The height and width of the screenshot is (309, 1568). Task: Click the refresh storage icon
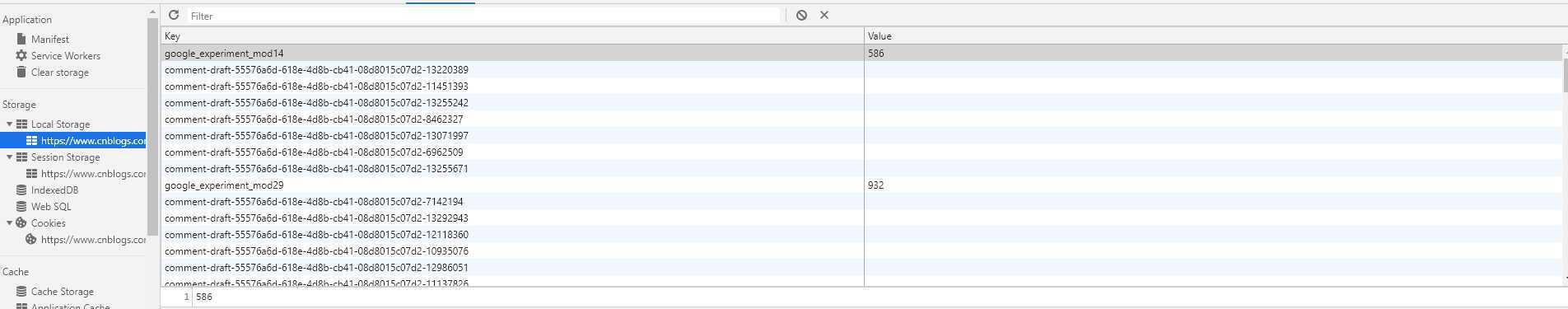coord(174,15)
